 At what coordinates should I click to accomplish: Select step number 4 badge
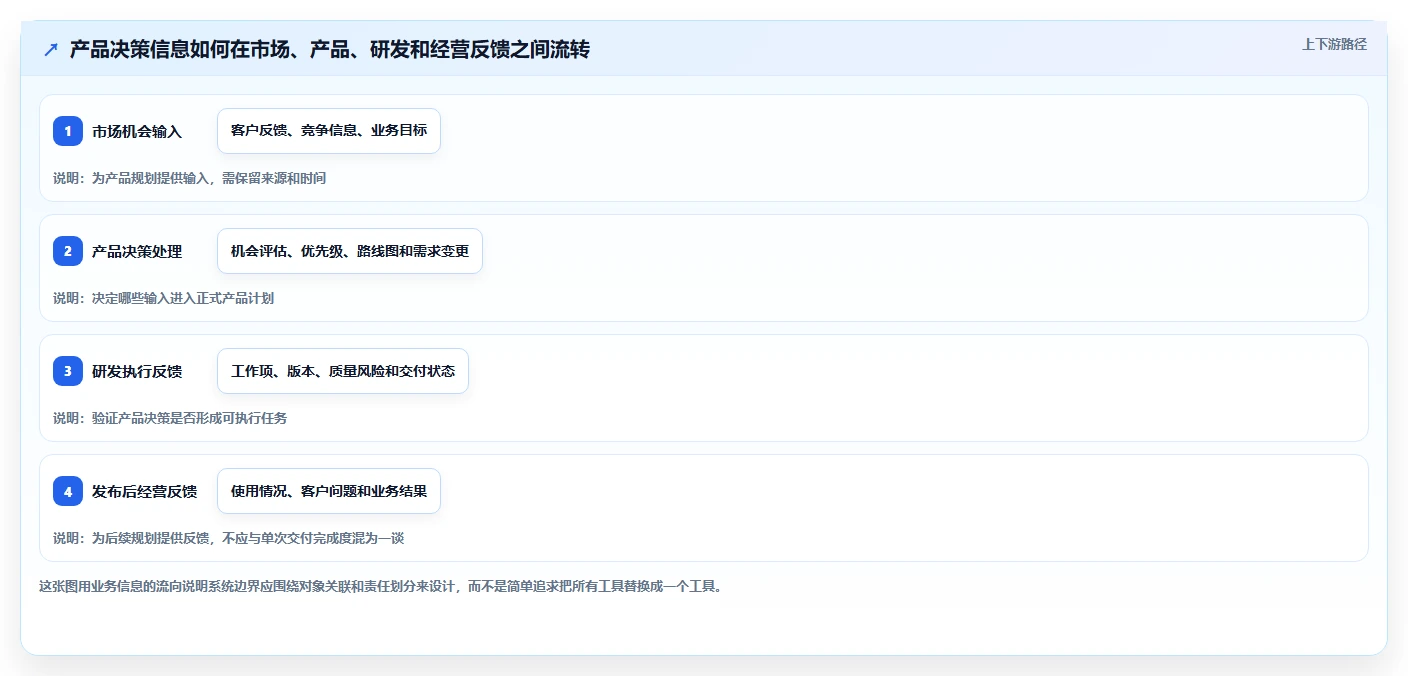[68, 491]
